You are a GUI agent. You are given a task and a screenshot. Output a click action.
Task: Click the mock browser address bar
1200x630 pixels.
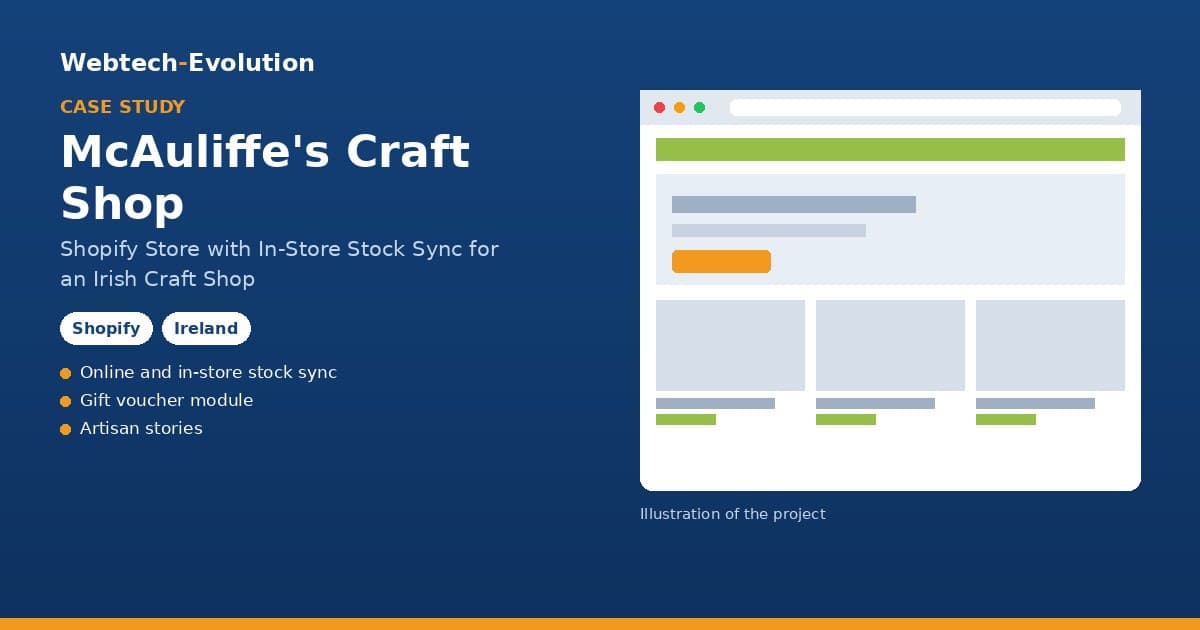[x=925, y=107]
